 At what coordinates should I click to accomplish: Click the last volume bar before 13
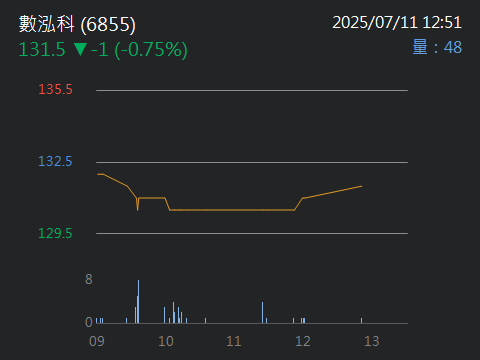[x=361, y=321]
